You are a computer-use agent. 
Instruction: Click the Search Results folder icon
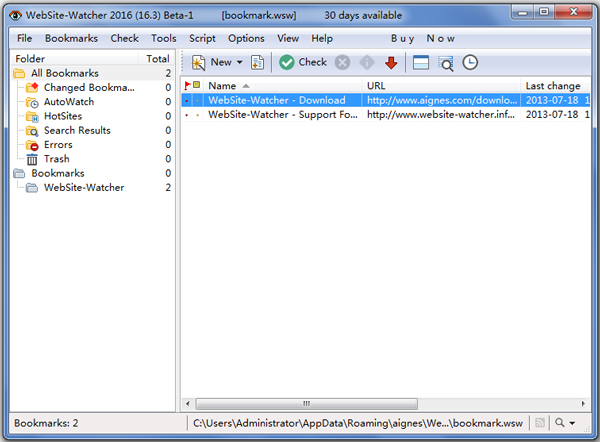[x=32, y=131]
